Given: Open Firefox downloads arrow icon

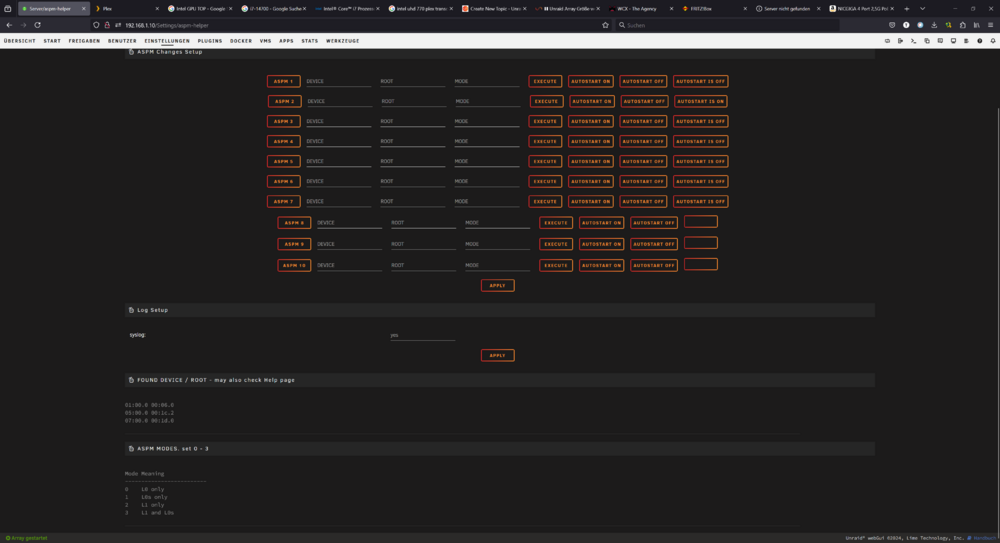Looking at the screenshot, I should click(x=934, y=25).
